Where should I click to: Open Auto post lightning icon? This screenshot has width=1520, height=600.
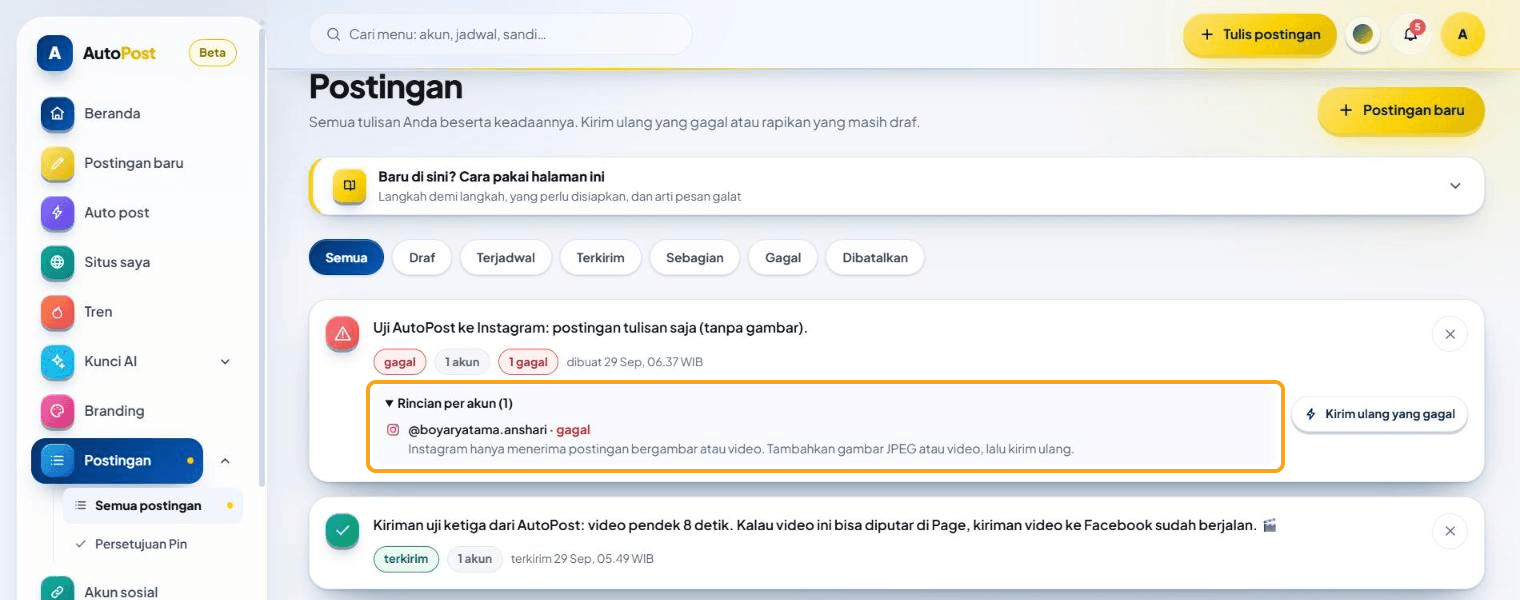(x=57, y=213)
